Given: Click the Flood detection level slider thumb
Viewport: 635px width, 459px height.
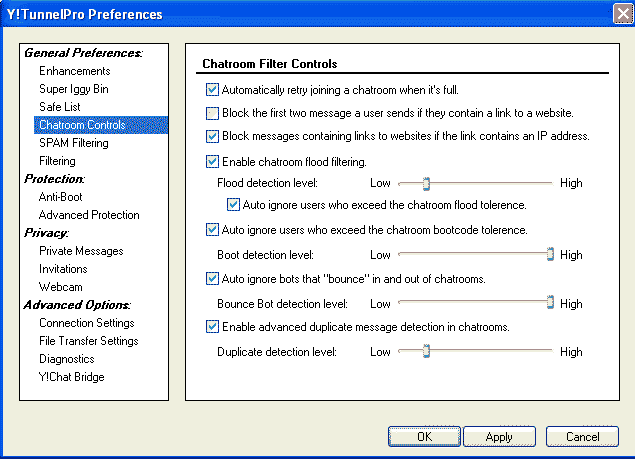Looking at the screenshot, I should (x=426, y=184).
